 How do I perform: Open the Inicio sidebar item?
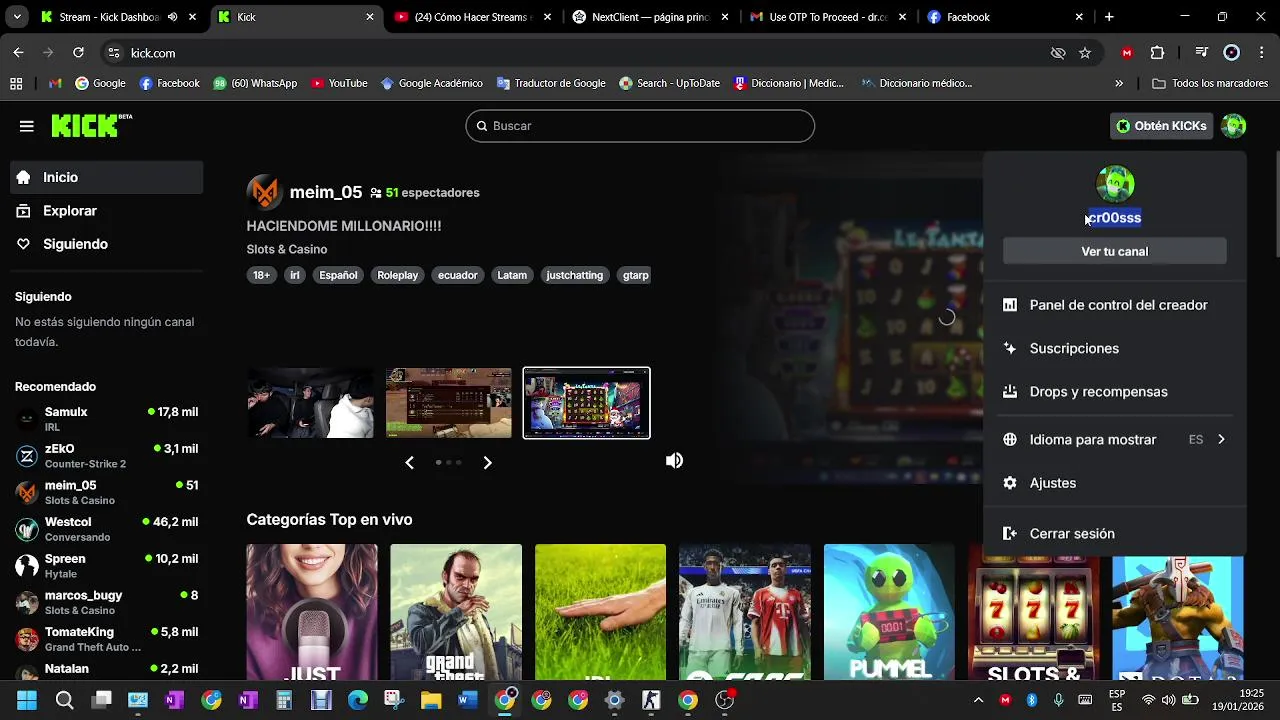pos(107,177)
